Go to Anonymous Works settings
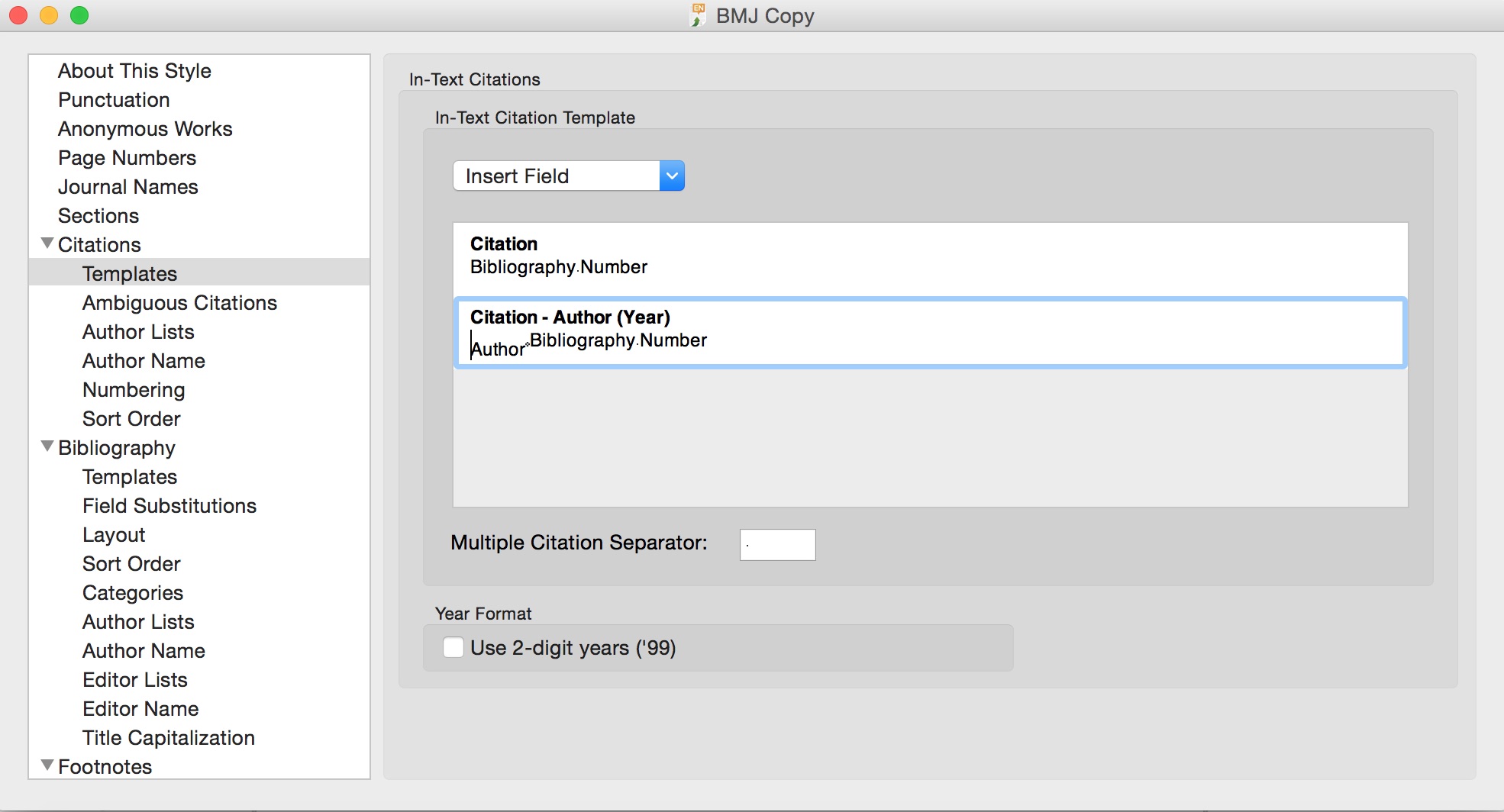Screen dimensions: 1504x812 145,129
